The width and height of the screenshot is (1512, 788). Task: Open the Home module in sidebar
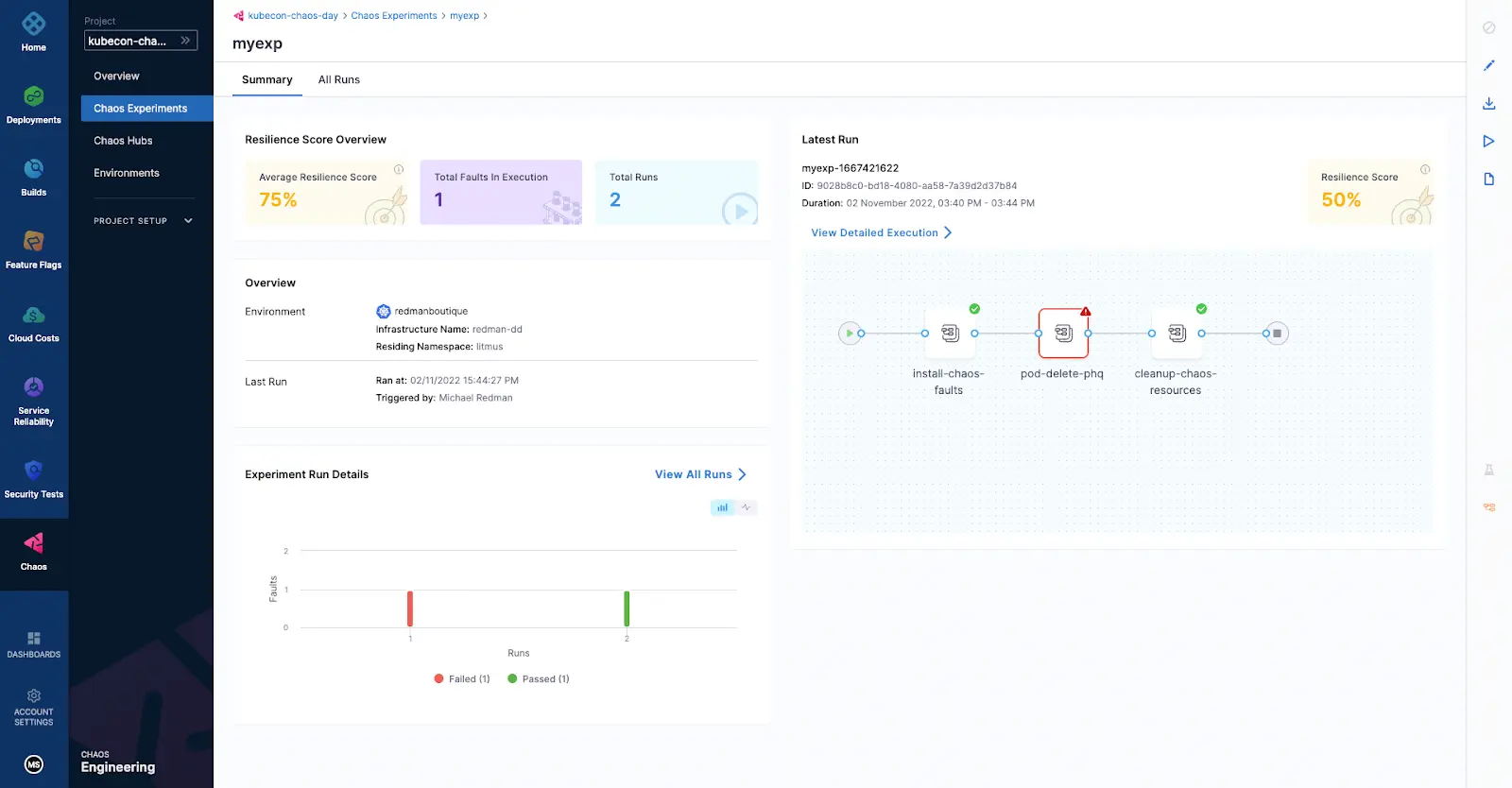point(34,31)
